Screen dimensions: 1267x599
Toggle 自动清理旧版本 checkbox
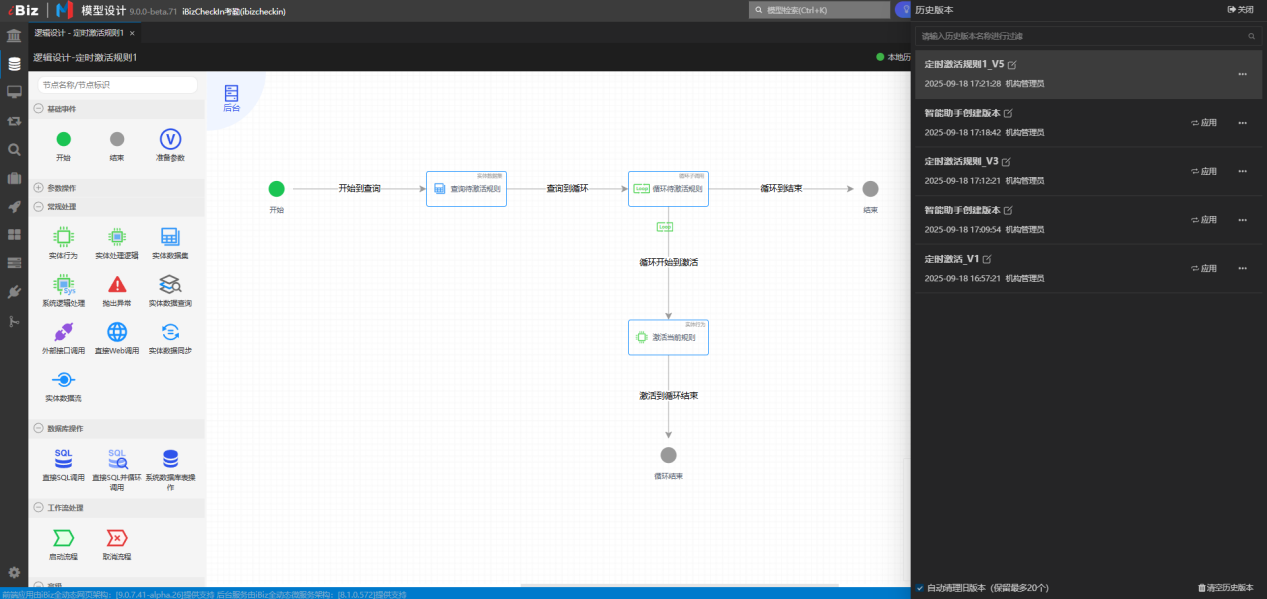click(920, 588)
